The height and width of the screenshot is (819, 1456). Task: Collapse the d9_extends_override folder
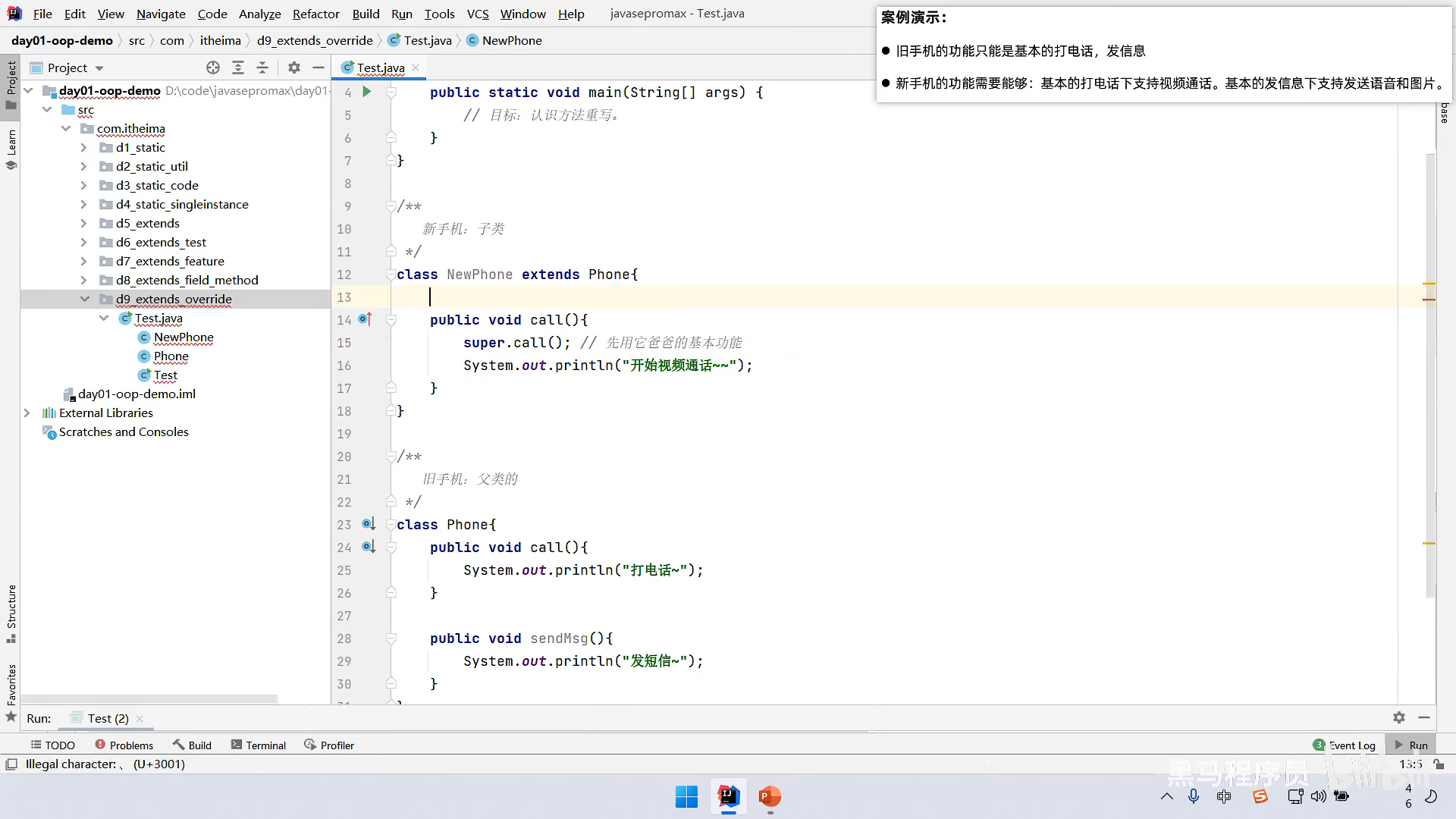click(84, 299)
